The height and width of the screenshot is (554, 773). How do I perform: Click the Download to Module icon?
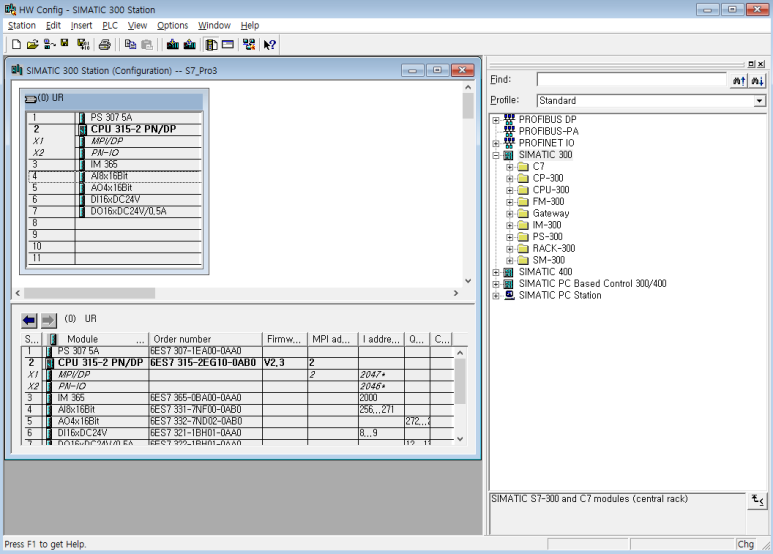(x=173, y=45)
